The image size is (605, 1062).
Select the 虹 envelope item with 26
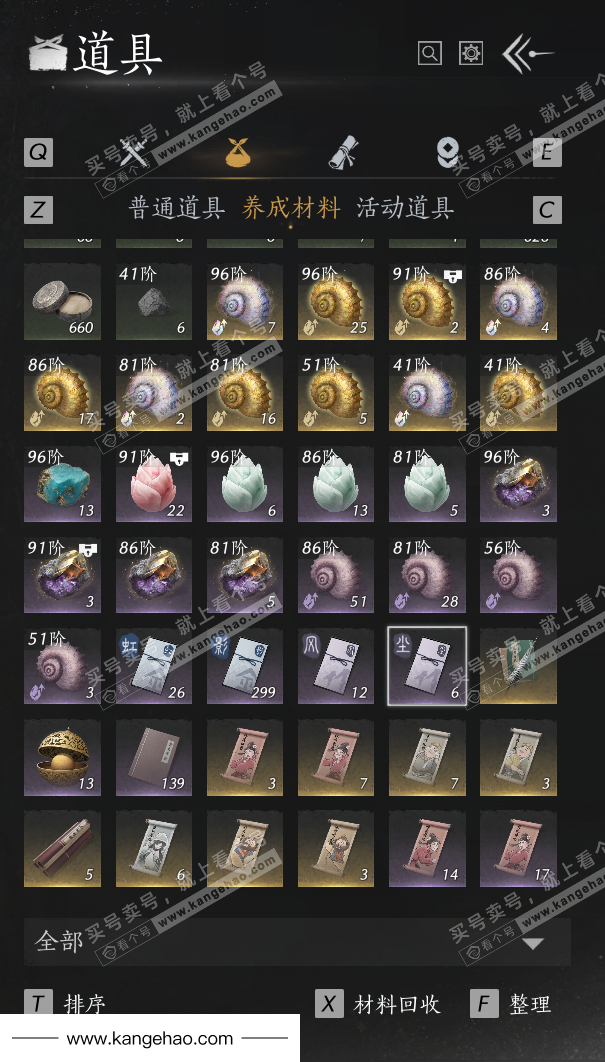click(x=154, y=666)
